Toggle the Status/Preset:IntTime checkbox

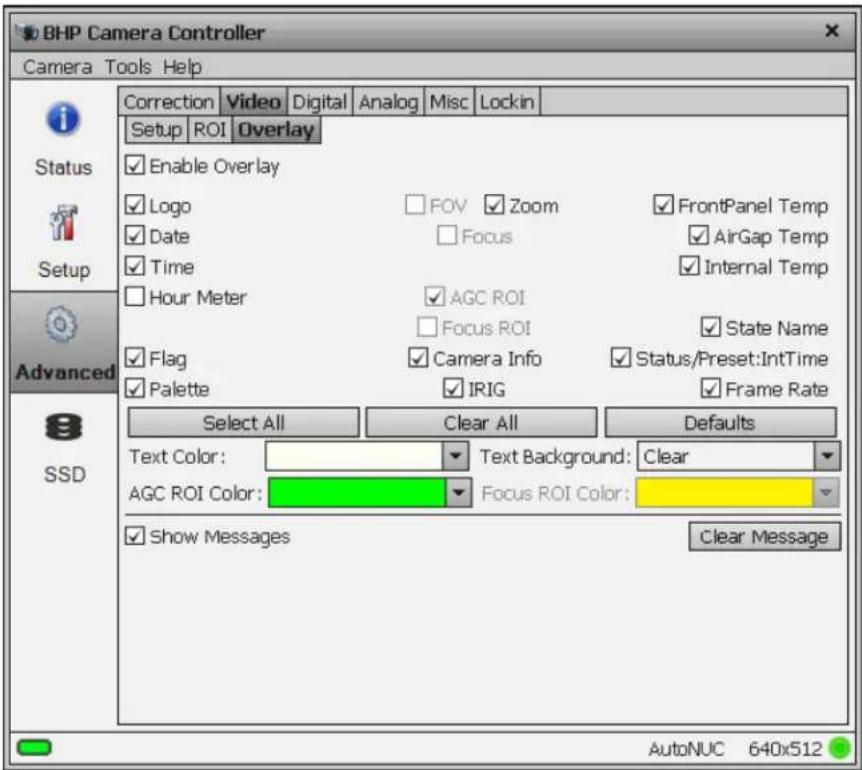pyautogui.click(x=621, y=358)
